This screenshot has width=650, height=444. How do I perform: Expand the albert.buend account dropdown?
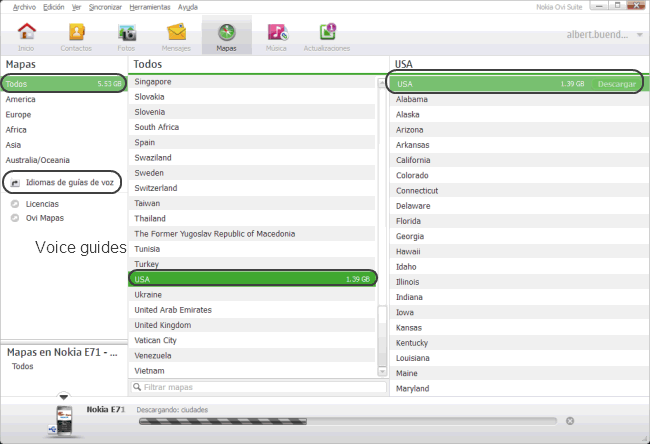[639, 35]
